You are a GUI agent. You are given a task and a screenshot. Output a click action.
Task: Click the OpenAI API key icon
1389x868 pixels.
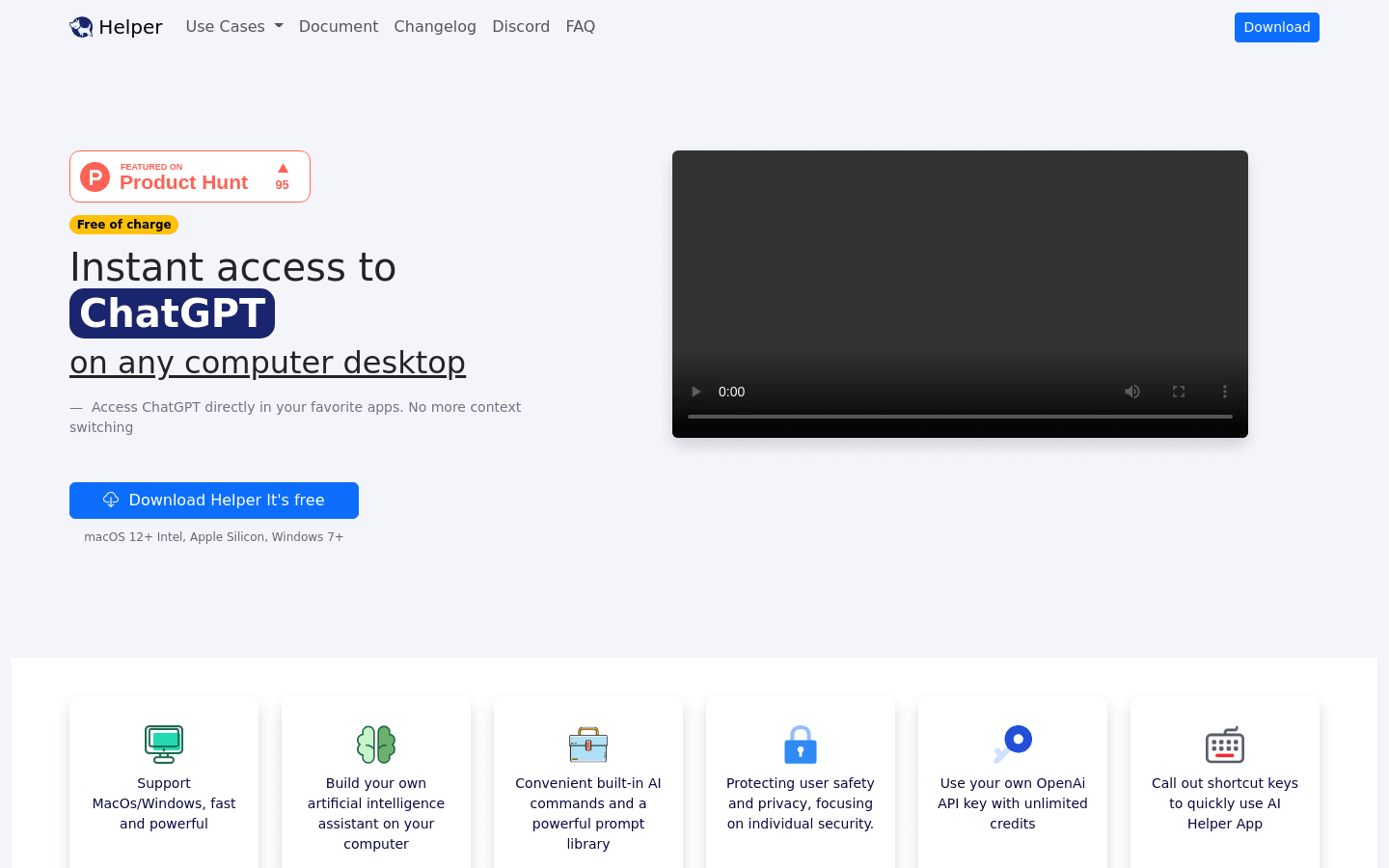tap(1013, 744)
